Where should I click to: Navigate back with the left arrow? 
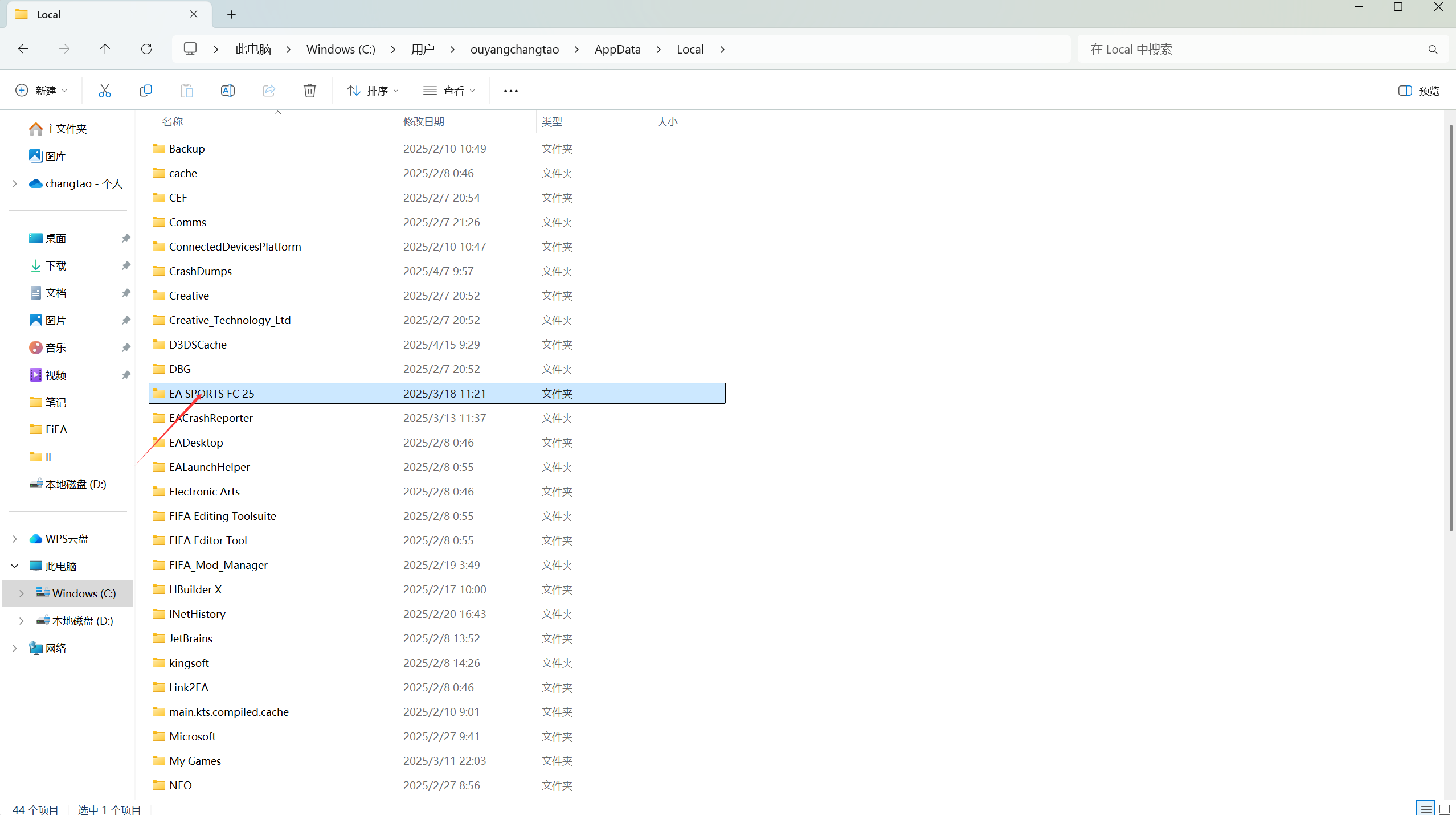[23, 49]
